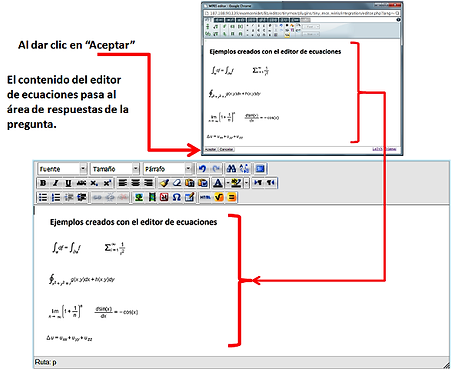Set left-to-right text direction
Screen dimensions: 451x369
tap(258, 183)
